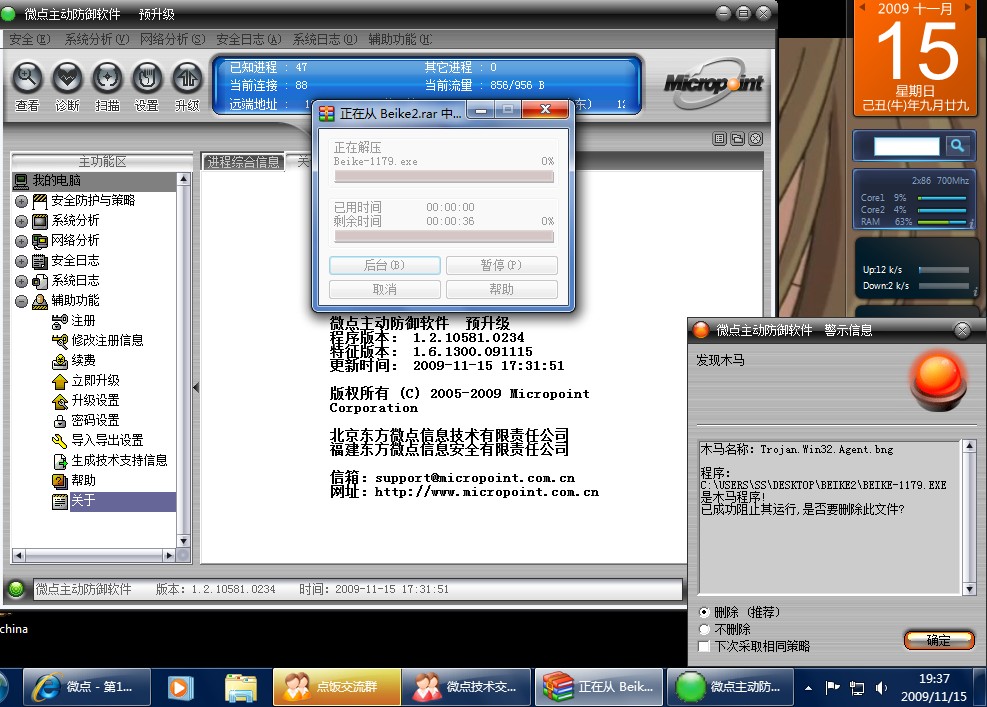Click the volume speaker tray icon
Viewport: 987px width, 707px height.
[881, 687]
